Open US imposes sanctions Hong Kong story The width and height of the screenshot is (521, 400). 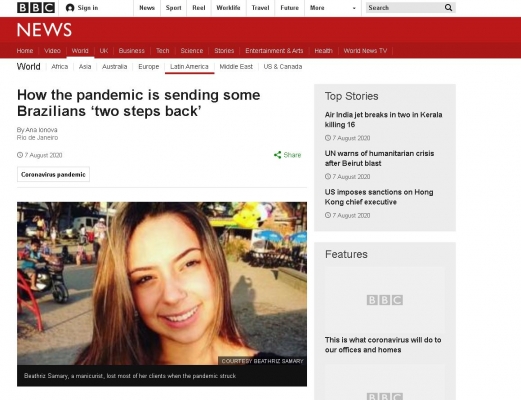coord(379,197)
